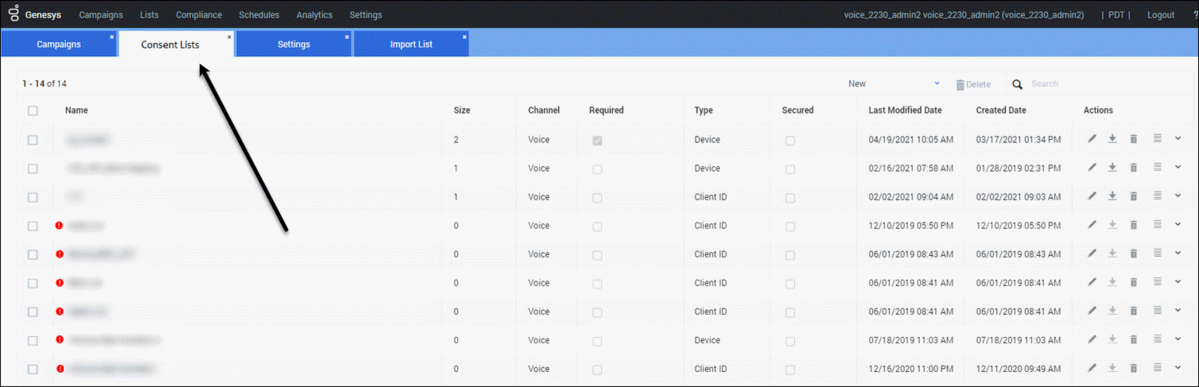
Task: Edit list created 12/10/2019 05:50 PM
Action: (1092, 225)
